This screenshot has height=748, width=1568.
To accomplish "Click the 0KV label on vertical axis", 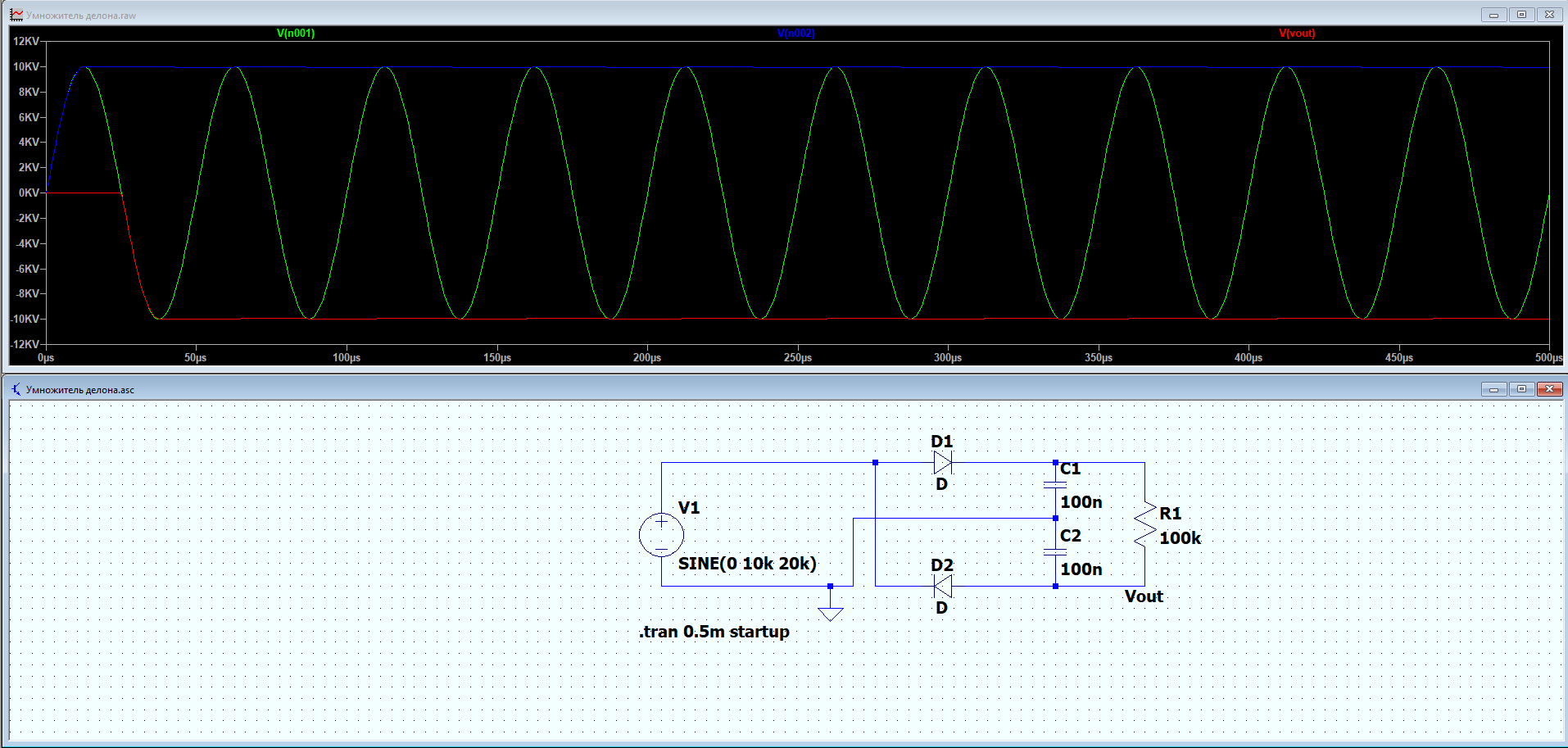I will [29, 193].
